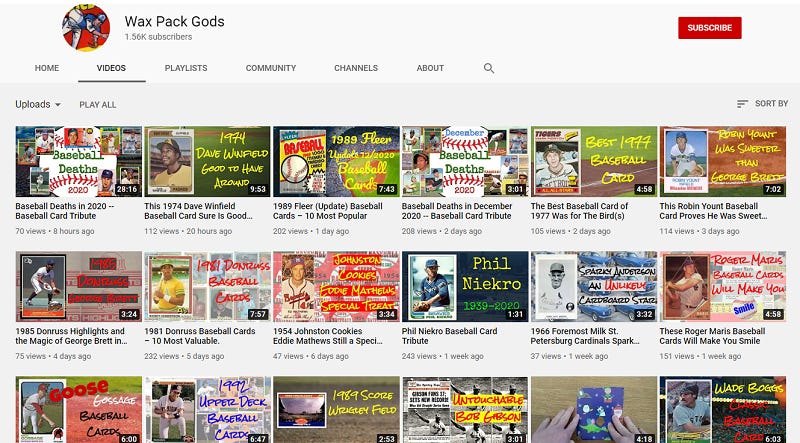Screen dimensions: 800x443
Task: Play Johnston Cookies Eddie Mathews thumbnail
Action: pos(336,286)
